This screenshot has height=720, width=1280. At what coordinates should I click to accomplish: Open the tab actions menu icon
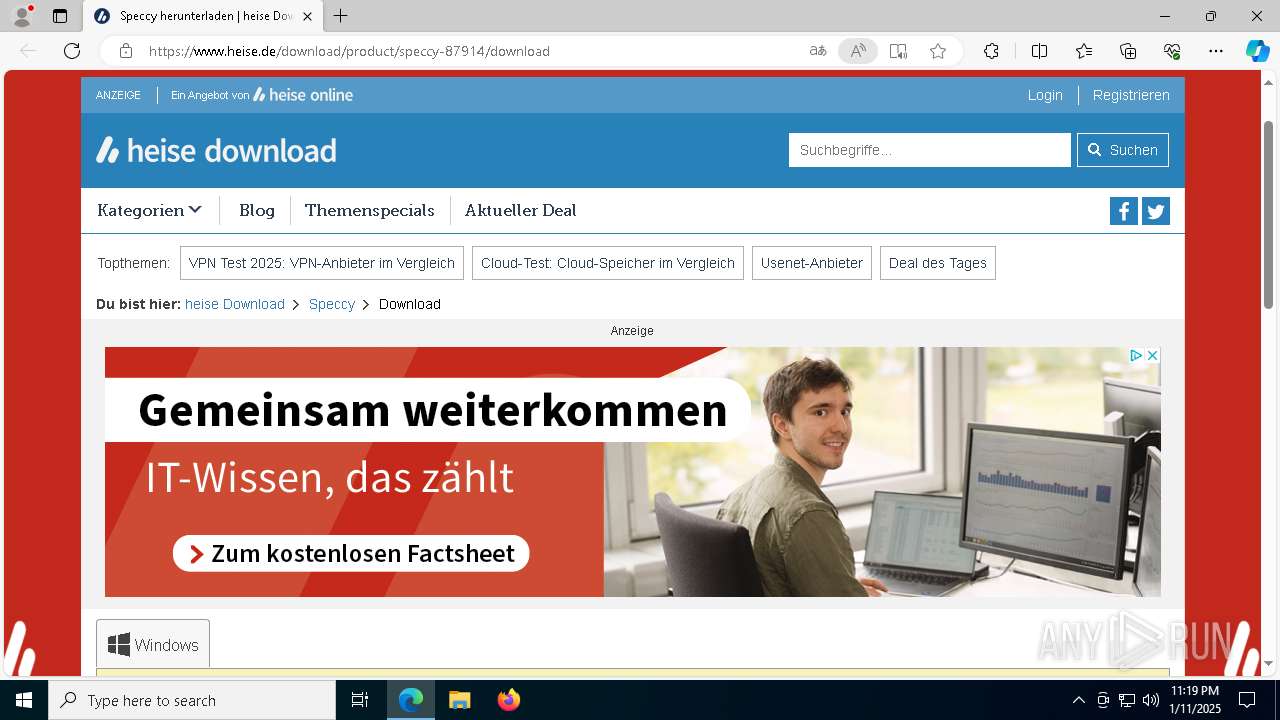[x=60, y=16]
